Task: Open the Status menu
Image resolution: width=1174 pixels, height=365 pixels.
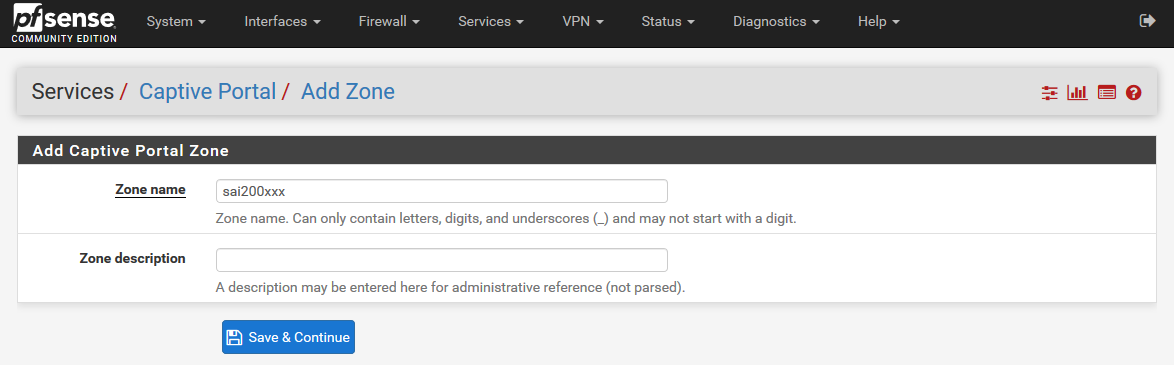Action: 668,22
